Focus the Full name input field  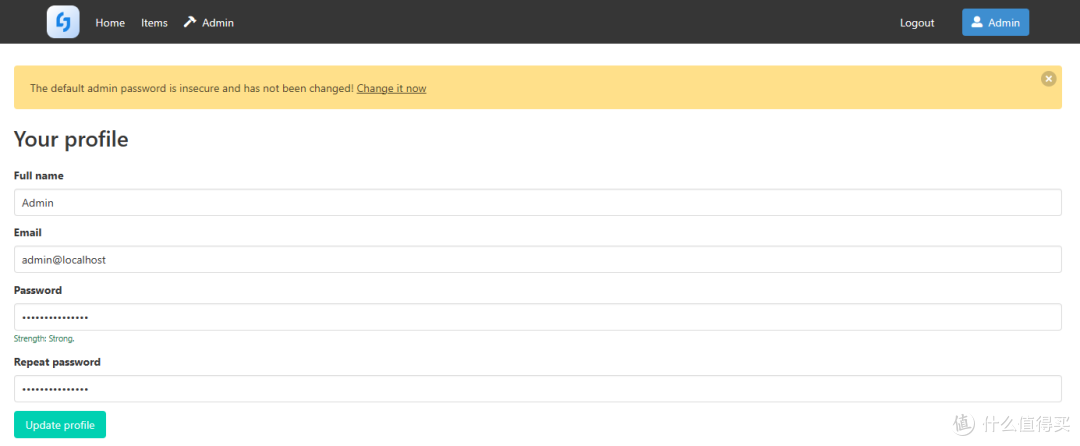(537, 202)
